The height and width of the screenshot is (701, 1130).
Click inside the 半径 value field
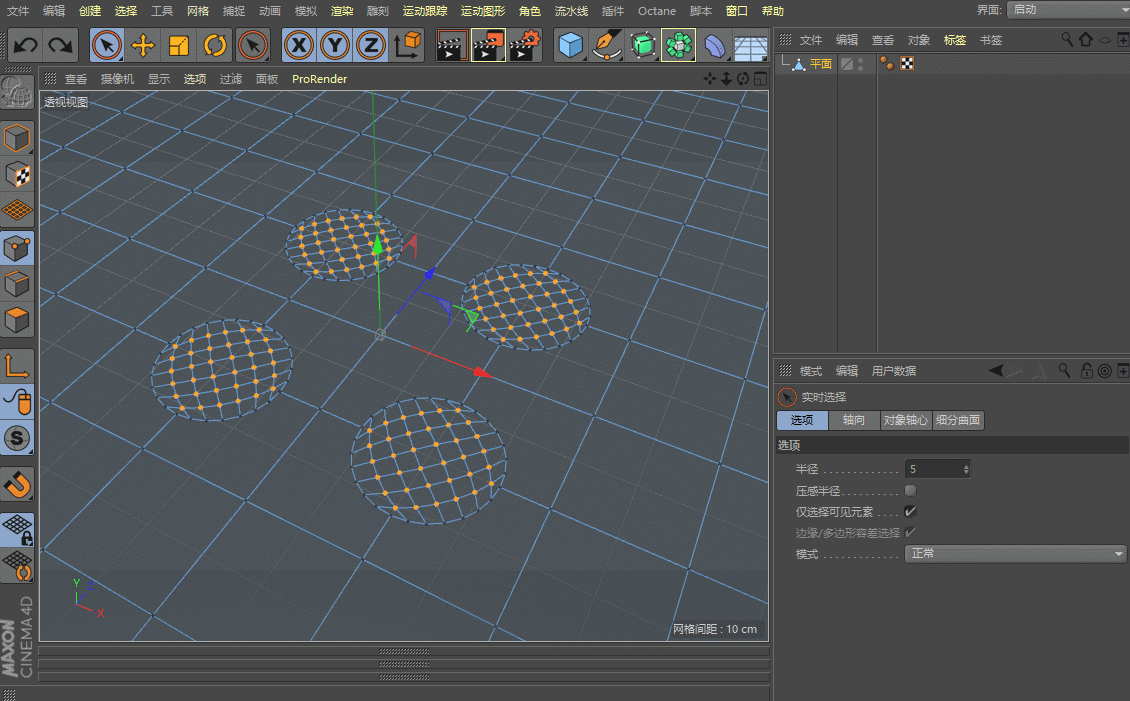pos(930,468)
